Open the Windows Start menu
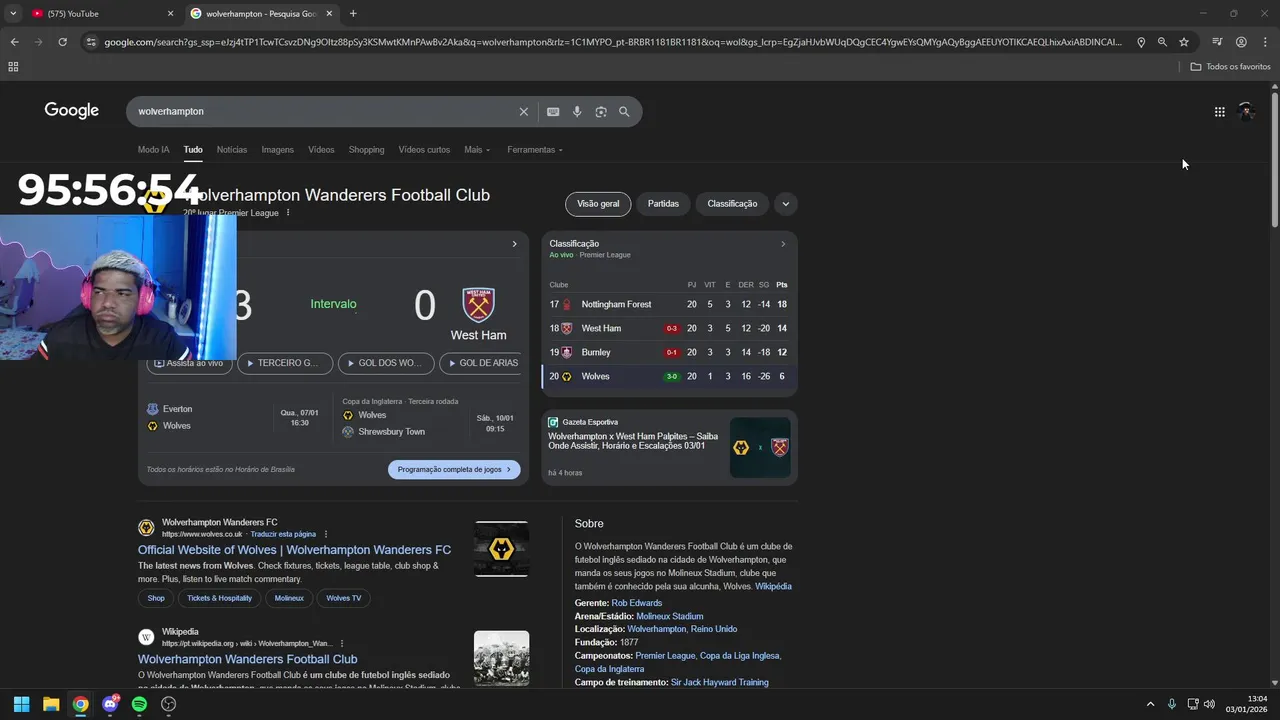The image size is (1280, 720). tap(21, 704)
